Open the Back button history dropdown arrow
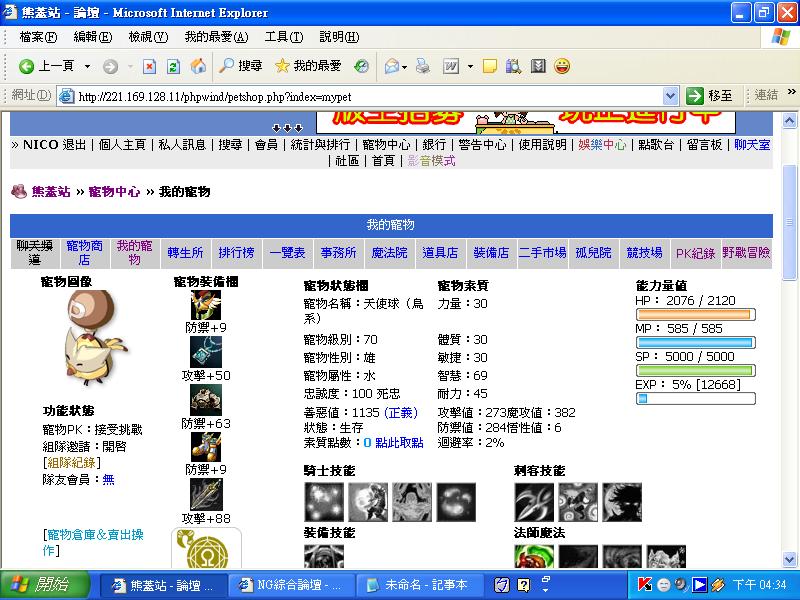Screen dimensions: 800x600 [88, 66]
